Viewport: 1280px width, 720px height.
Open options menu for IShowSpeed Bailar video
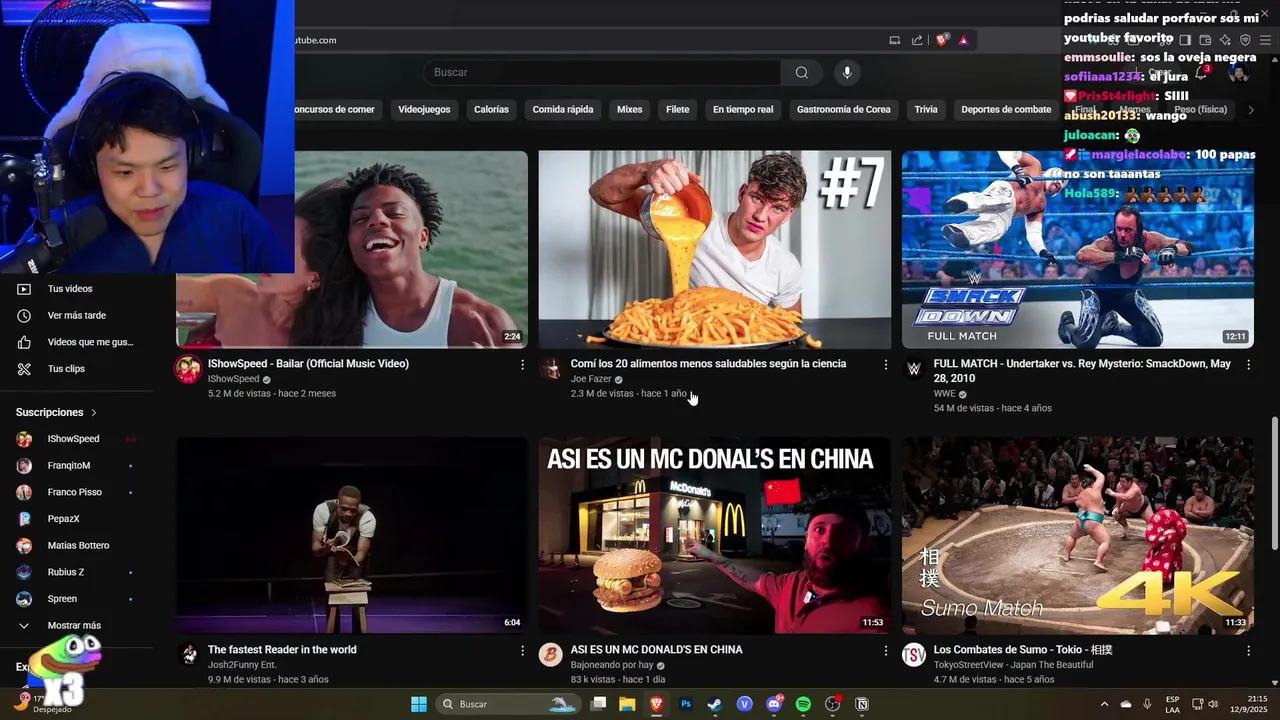click(522, 365)
